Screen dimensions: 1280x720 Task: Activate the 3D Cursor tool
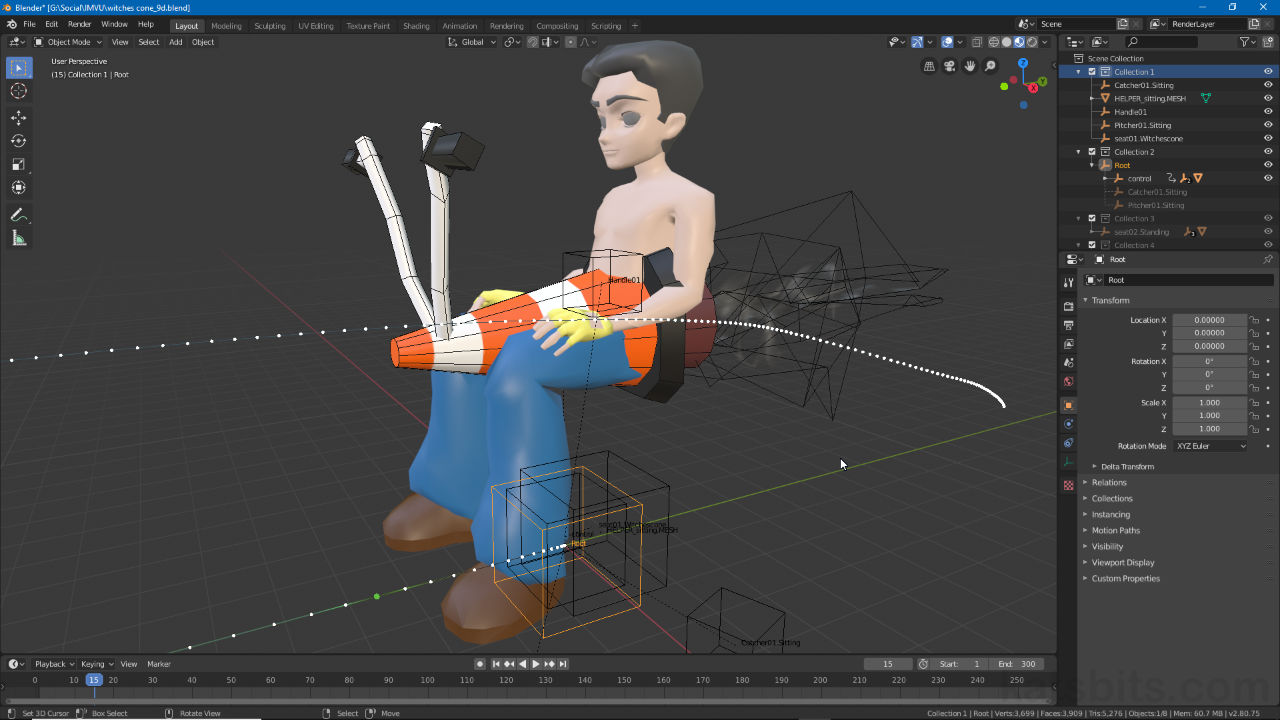[x=18, y=91]
